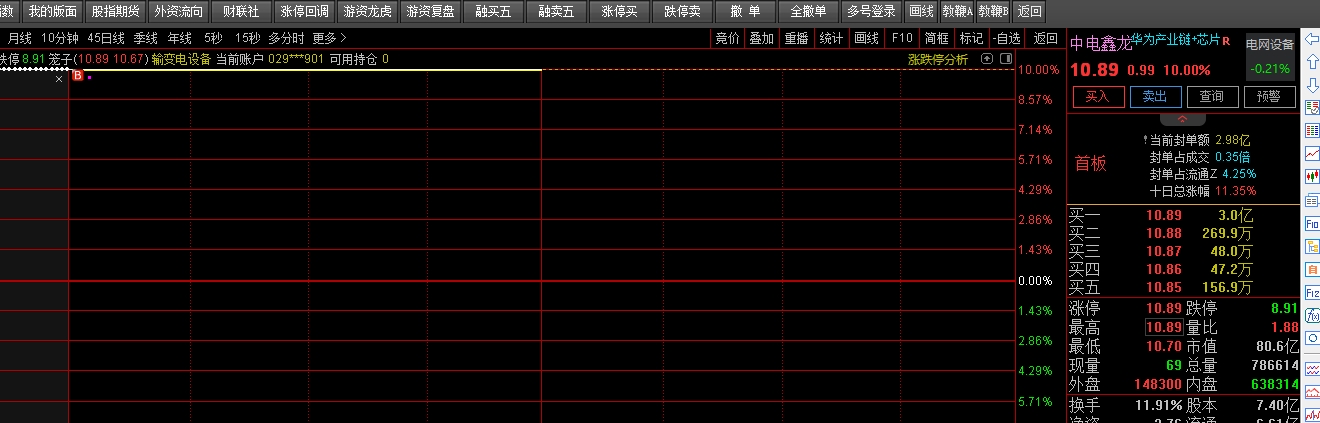
Task: Open 涨停回调 from top toolbar
Action: [304, 12]
